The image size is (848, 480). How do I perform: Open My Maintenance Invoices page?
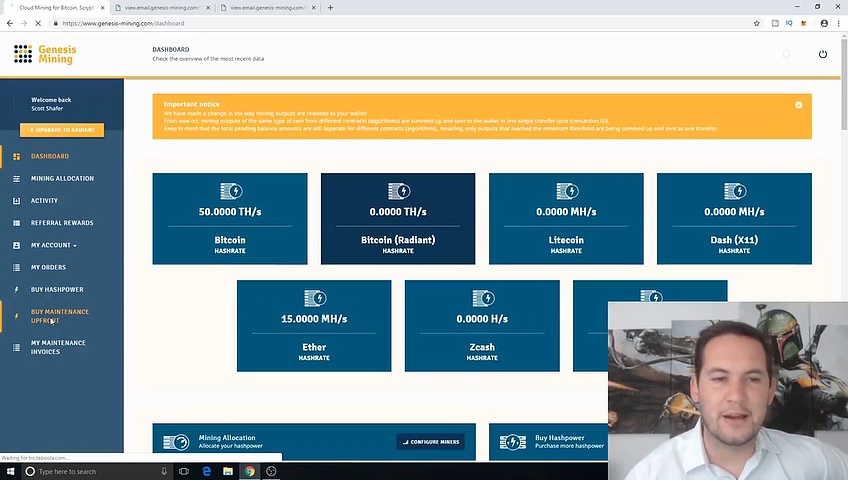point(58,347)
